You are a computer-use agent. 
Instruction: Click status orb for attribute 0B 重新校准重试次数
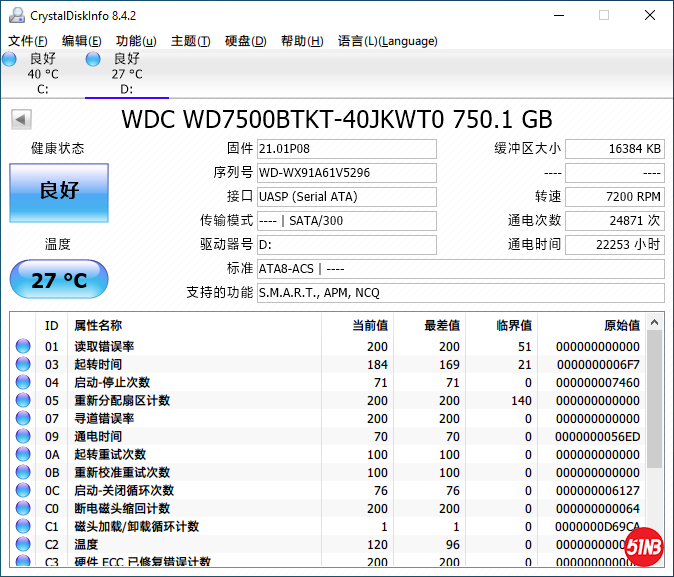coord(23,473)
